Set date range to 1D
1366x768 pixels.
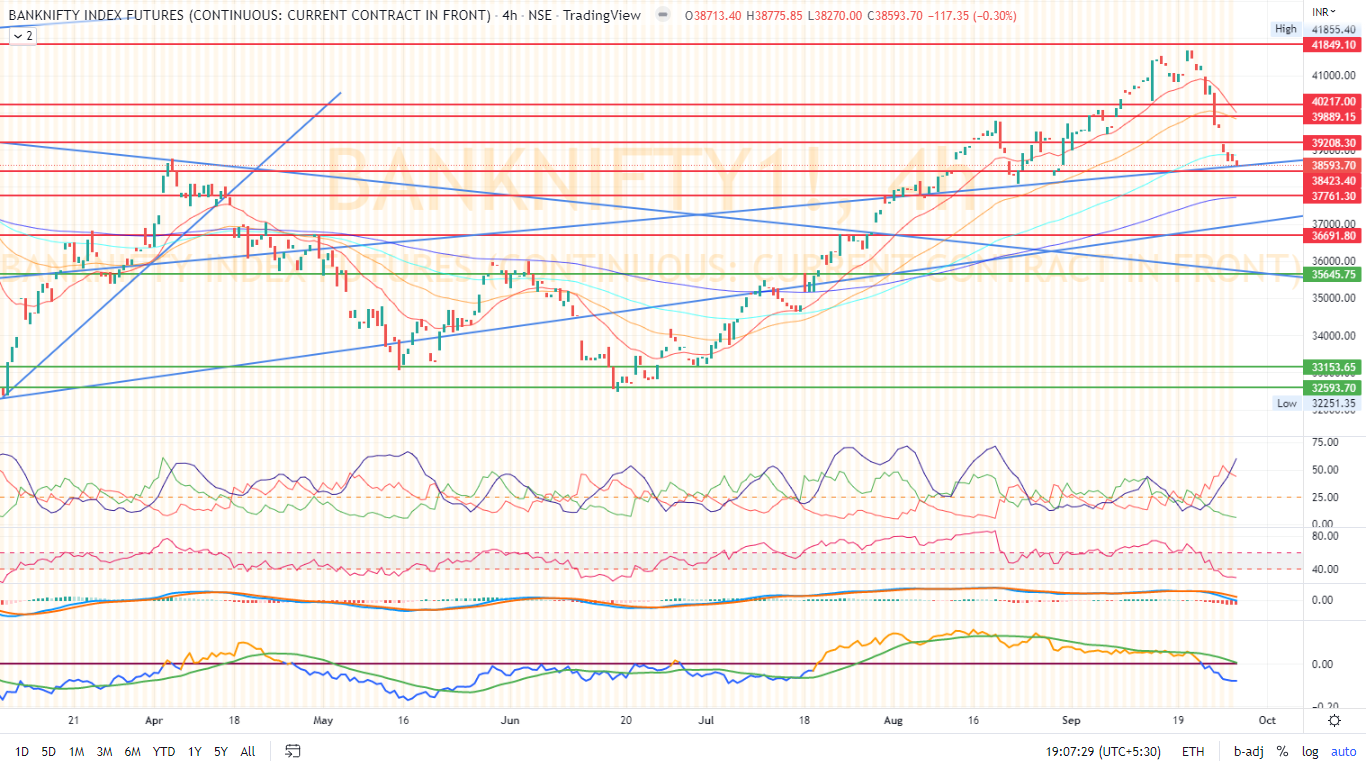click(x=21, y=751)
